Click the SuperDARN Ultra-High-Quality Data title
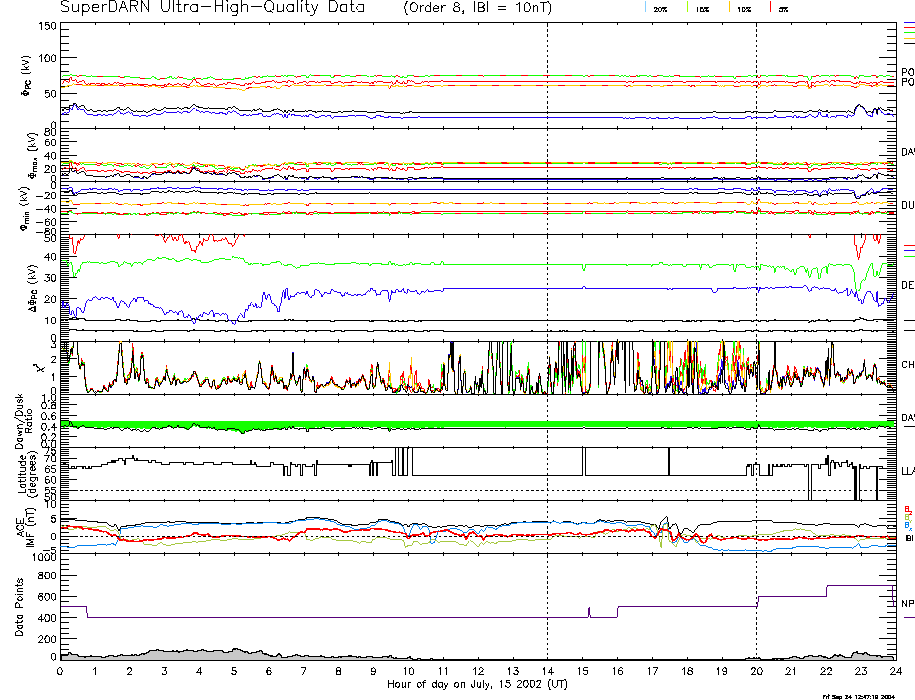The height and width of the screenshot is (700, 915). 200,8
